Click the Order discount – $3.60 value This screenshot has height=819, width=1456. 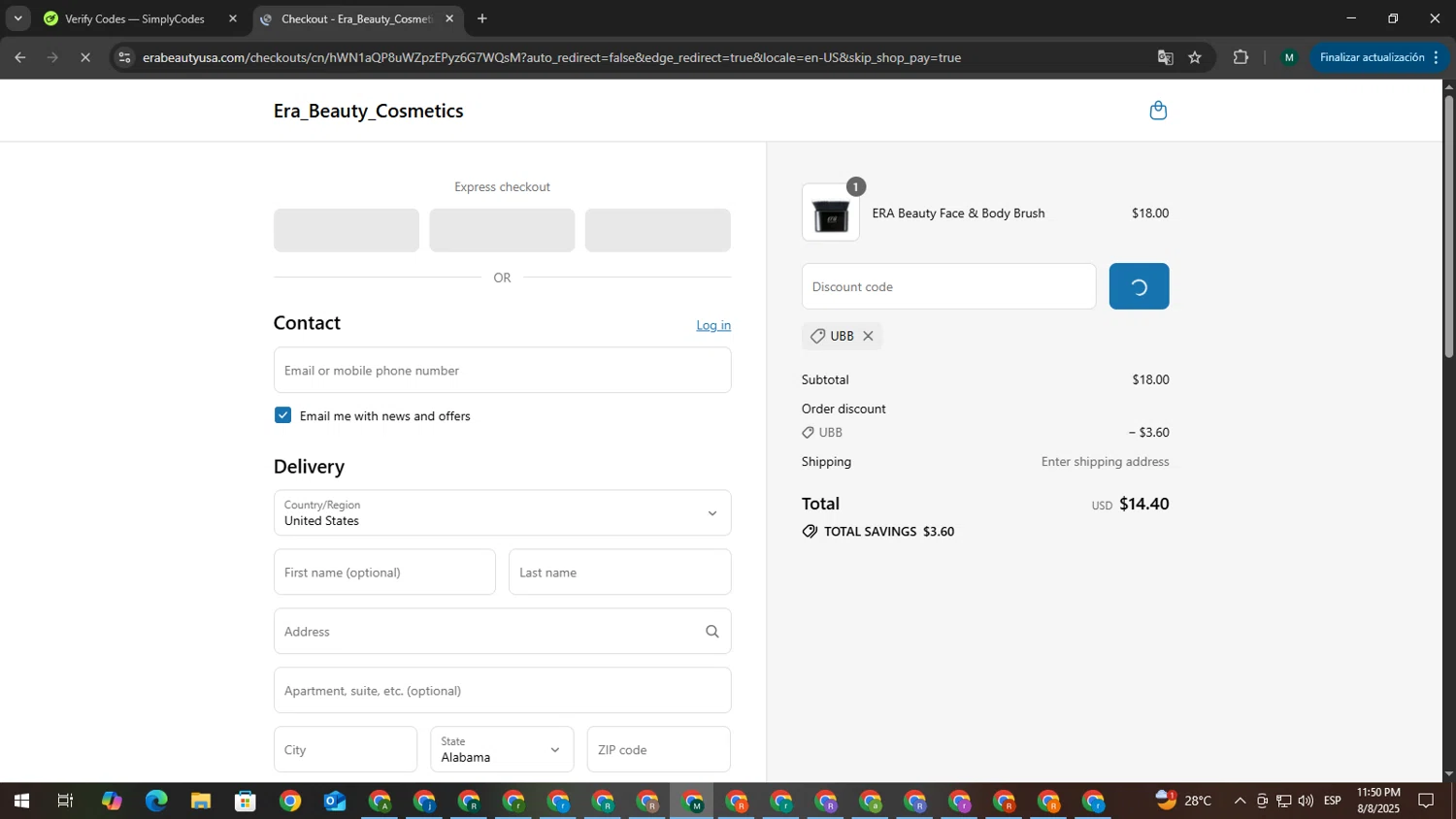[x=1149, y=433]
